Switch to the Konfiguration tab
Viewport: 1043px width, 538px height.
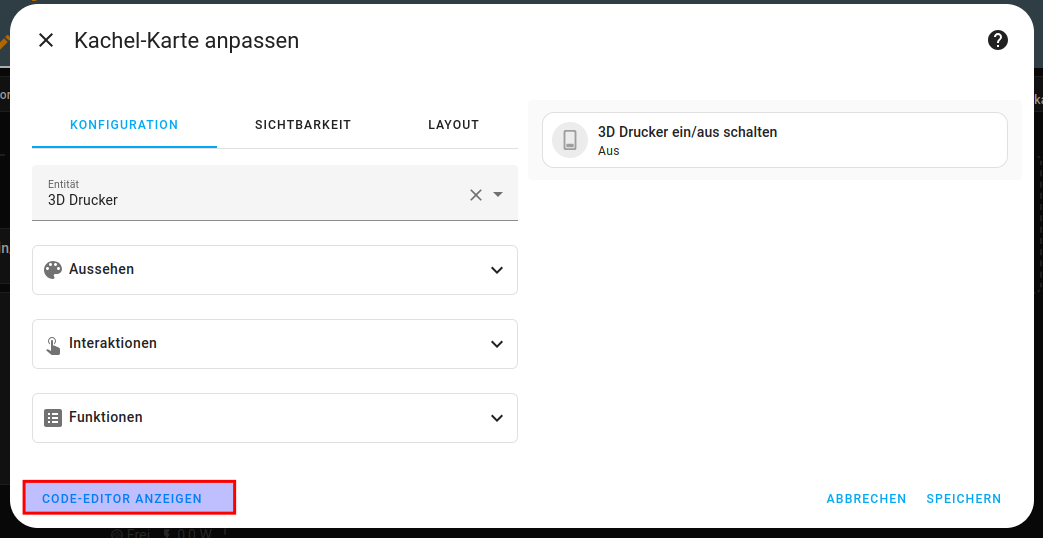tap(124, 125)
